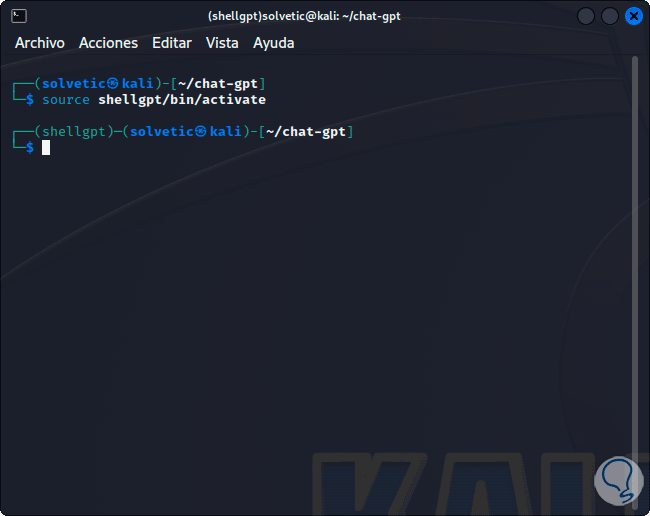Screen dimensions: 650x516
Task: Open the Editar menu
Action: point(172,43)
